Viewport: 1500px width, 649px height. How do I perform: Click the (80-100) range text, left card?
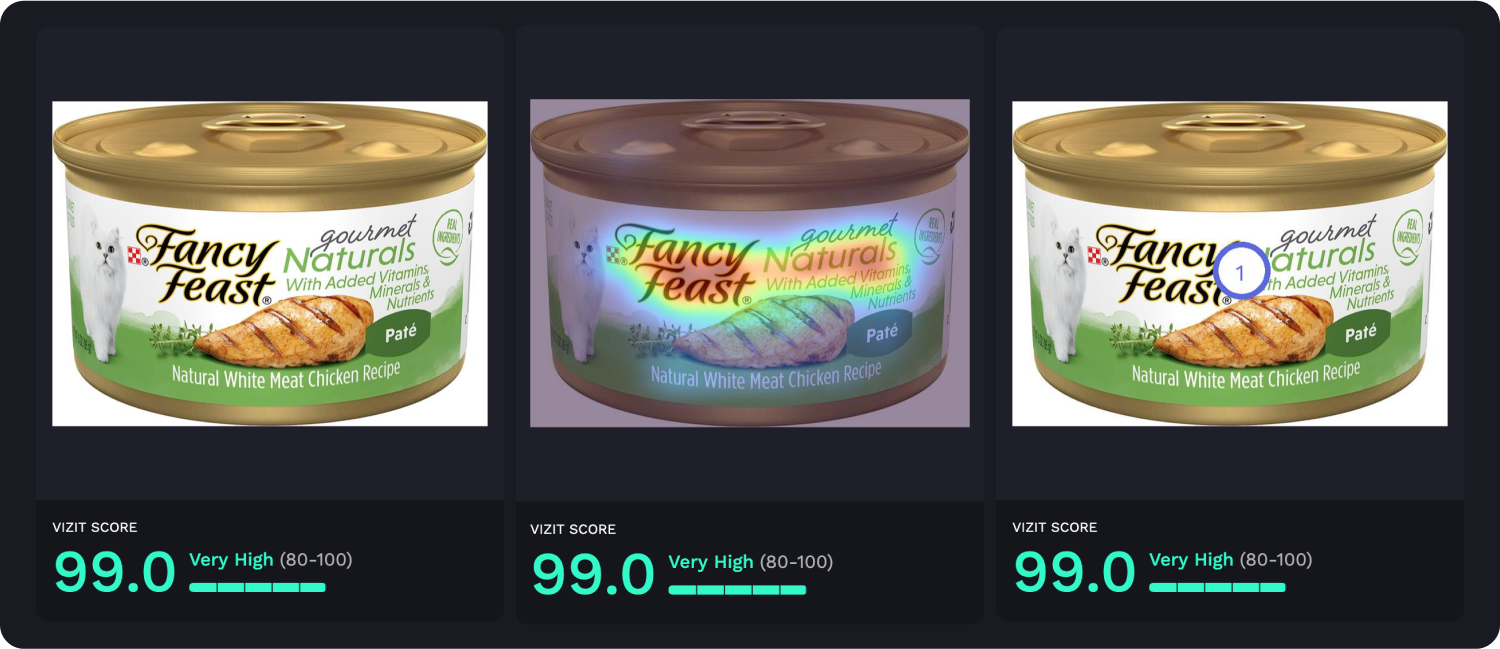pos(316,560)
